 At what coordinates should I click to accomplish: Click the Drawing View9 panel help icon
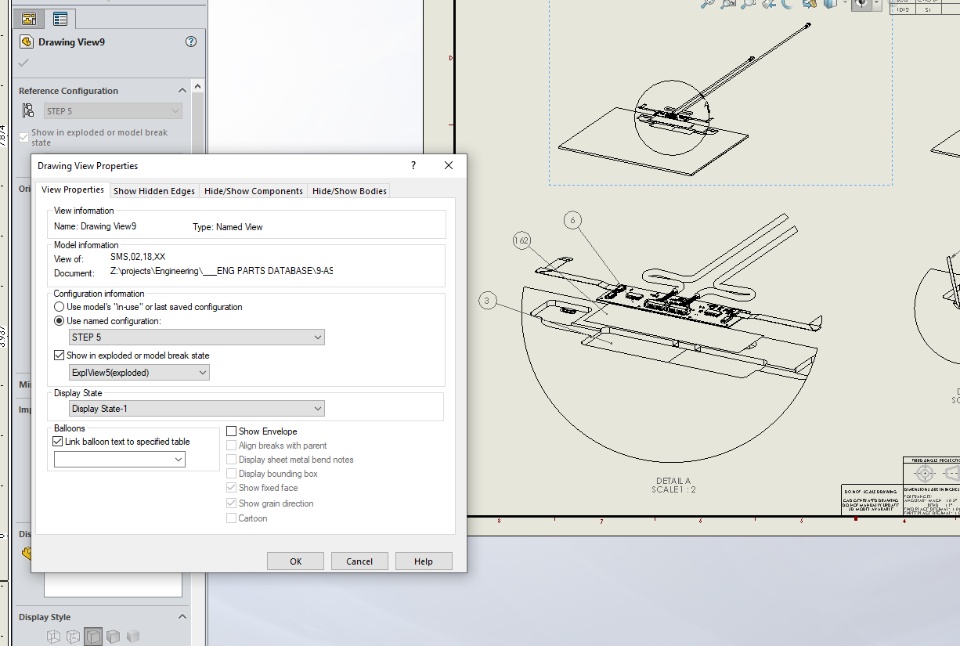click(191, 42)
